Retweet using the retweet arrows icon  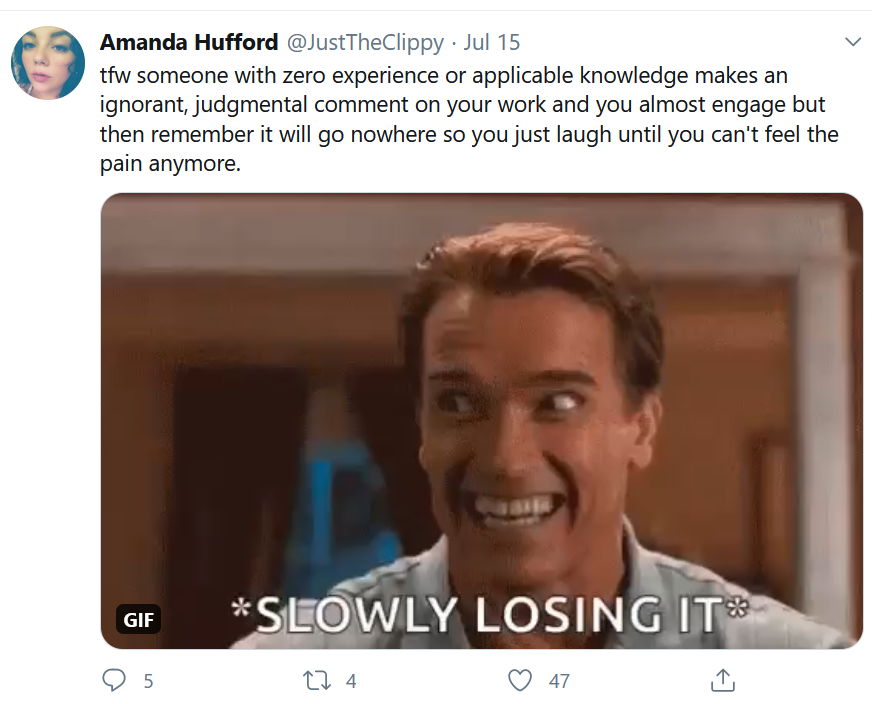click(x=316, y=680)
